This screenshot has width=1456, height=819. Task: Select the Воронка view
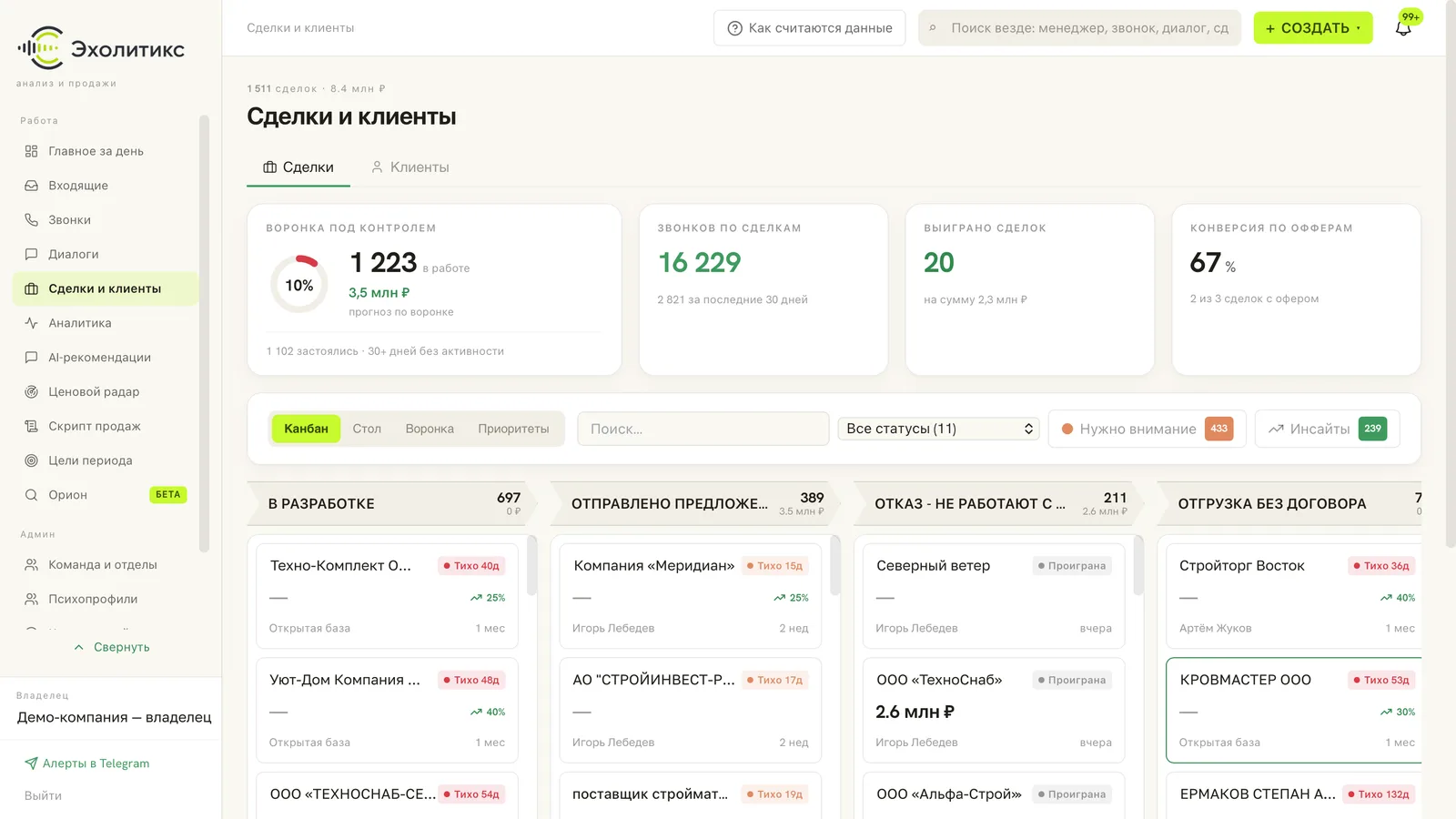click(430, 429)
